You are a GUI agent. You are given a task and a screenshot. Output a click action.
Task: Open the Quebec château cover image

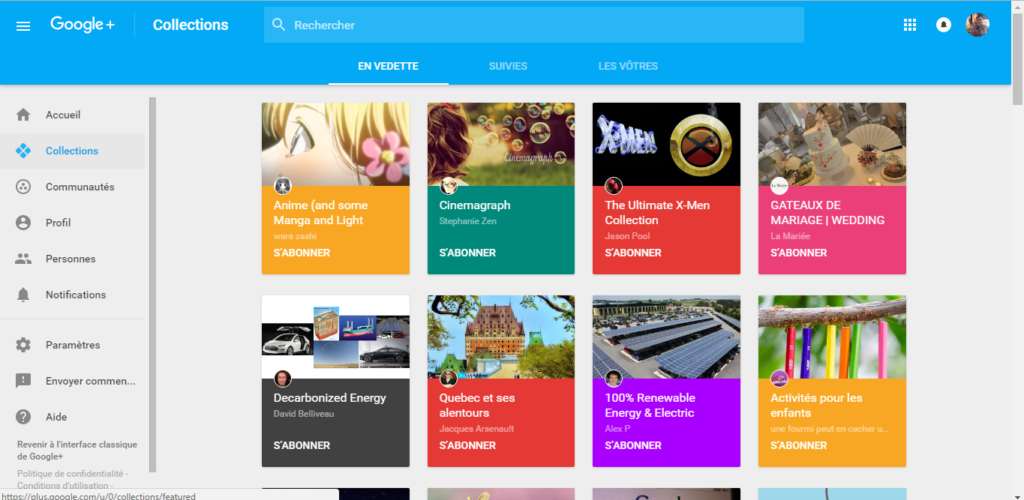click(501, 337)
